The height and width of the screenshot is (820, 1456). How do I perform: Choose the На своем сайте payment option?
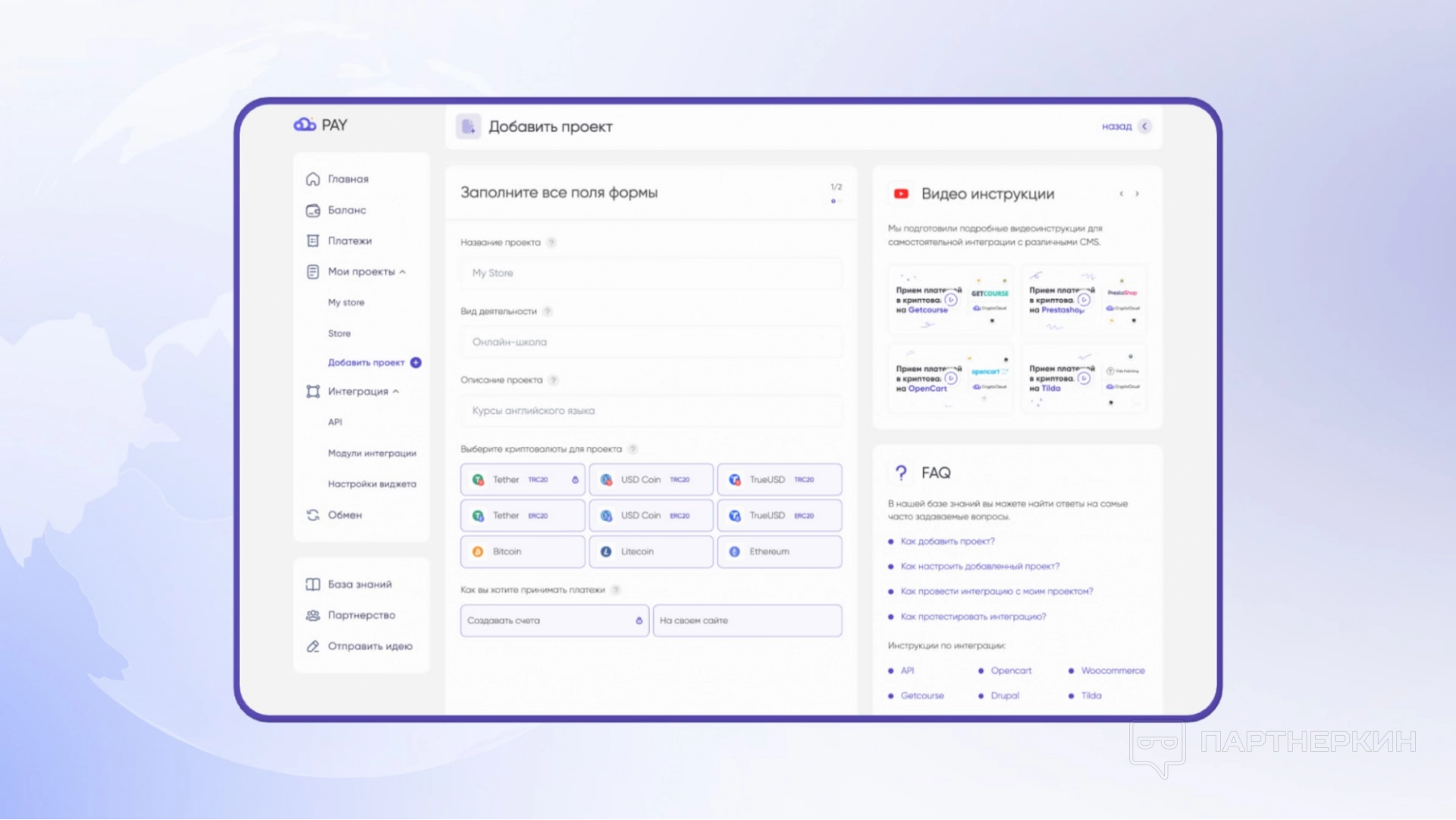747,620
